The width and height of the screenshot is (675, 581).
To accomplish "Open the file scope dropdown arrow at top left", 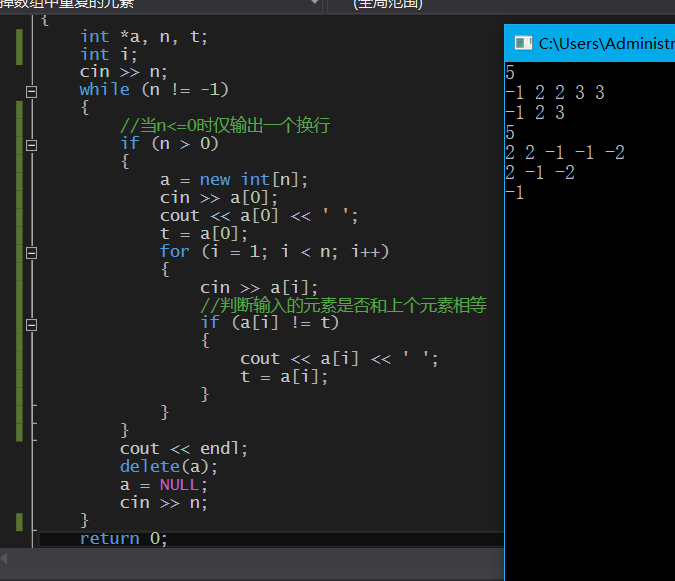I will 315,4.
